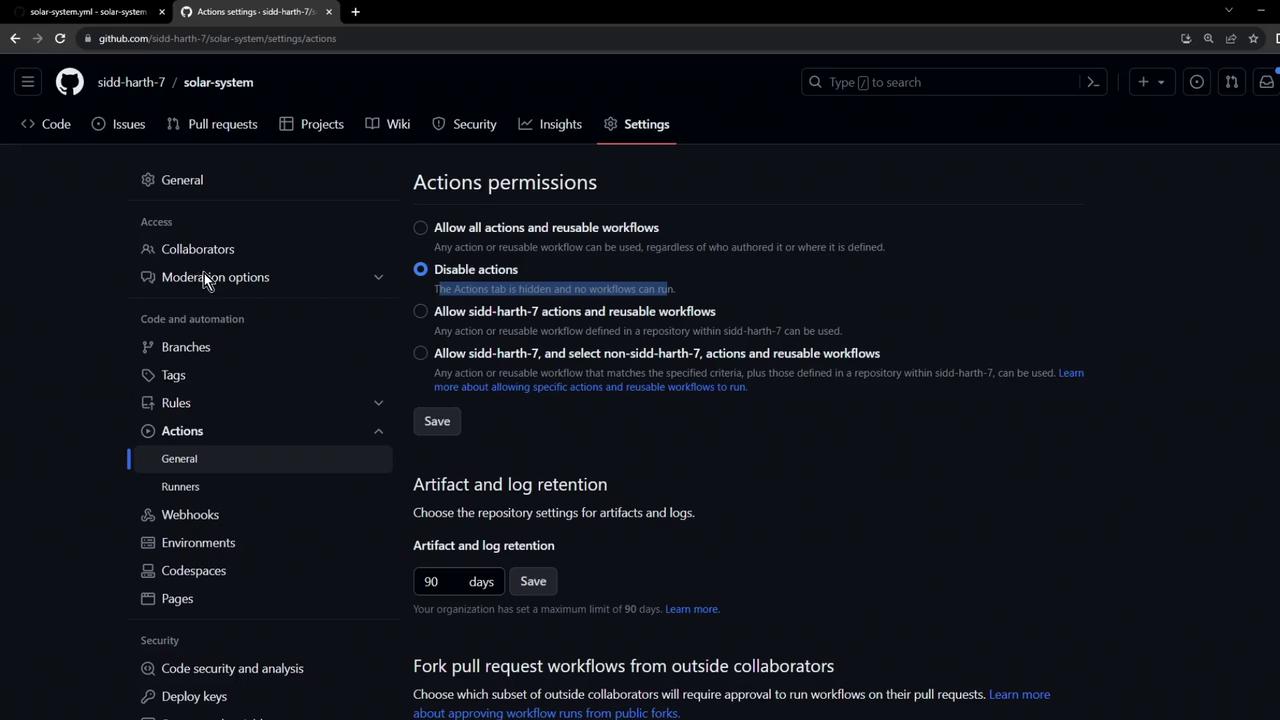The height and width of the screenshot is (720, 1280).
Task: Bookmark this page with the star icon
Action: (1253, 38)
